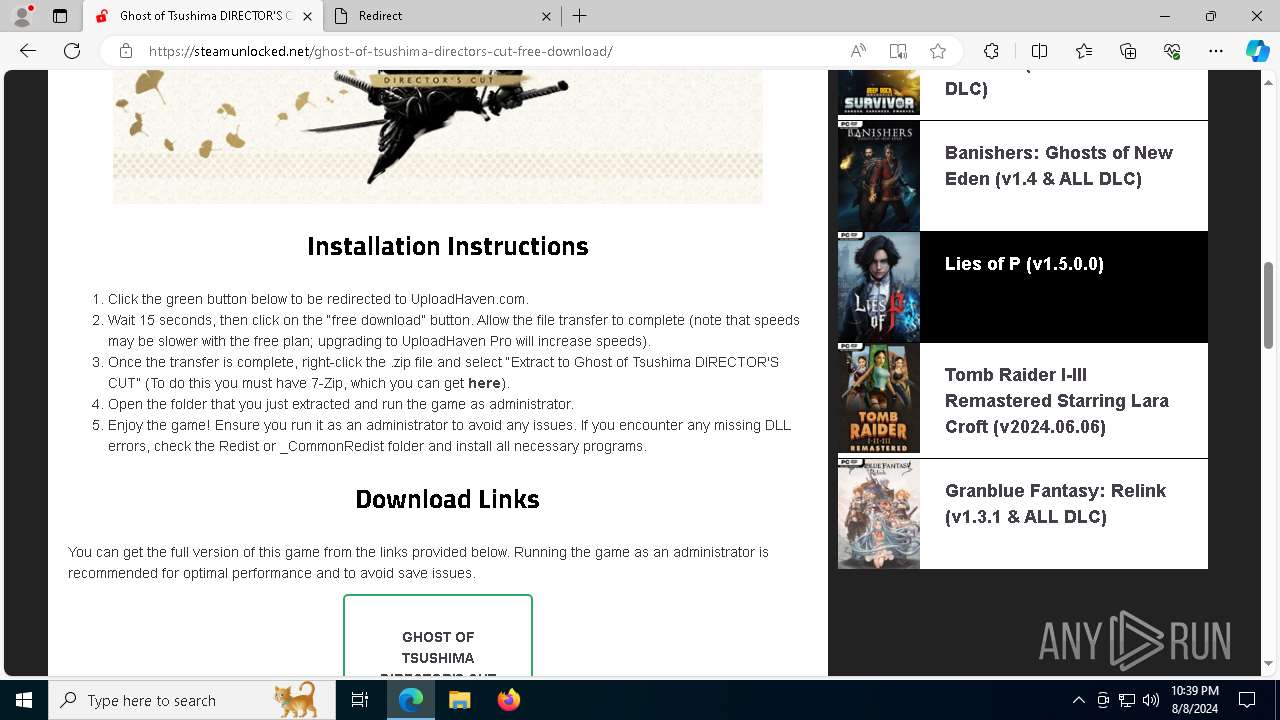This screenshot has width=1280, height=720.
Task: Refresh the current page
Action: point(72,51)
